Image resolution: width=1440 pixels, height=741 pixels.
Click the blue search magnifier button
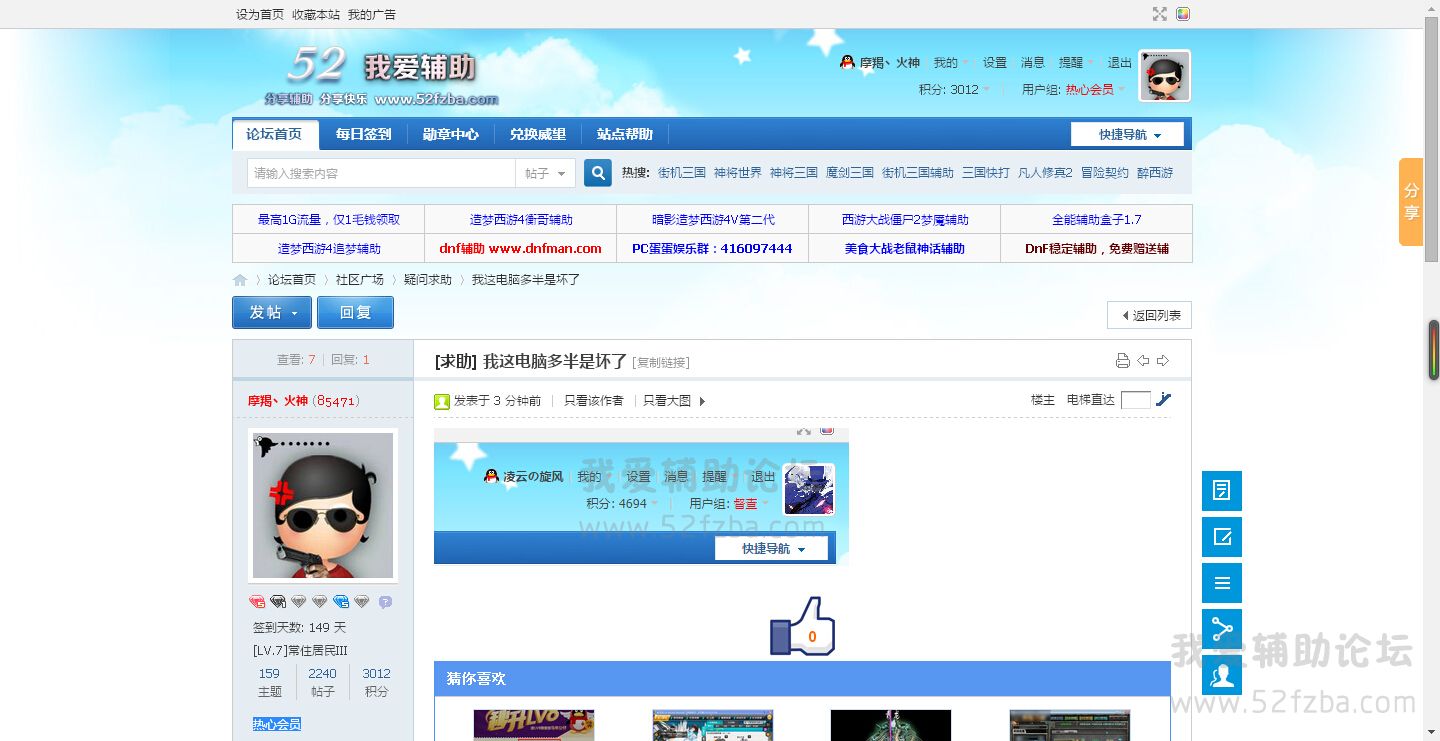point(598,173)
